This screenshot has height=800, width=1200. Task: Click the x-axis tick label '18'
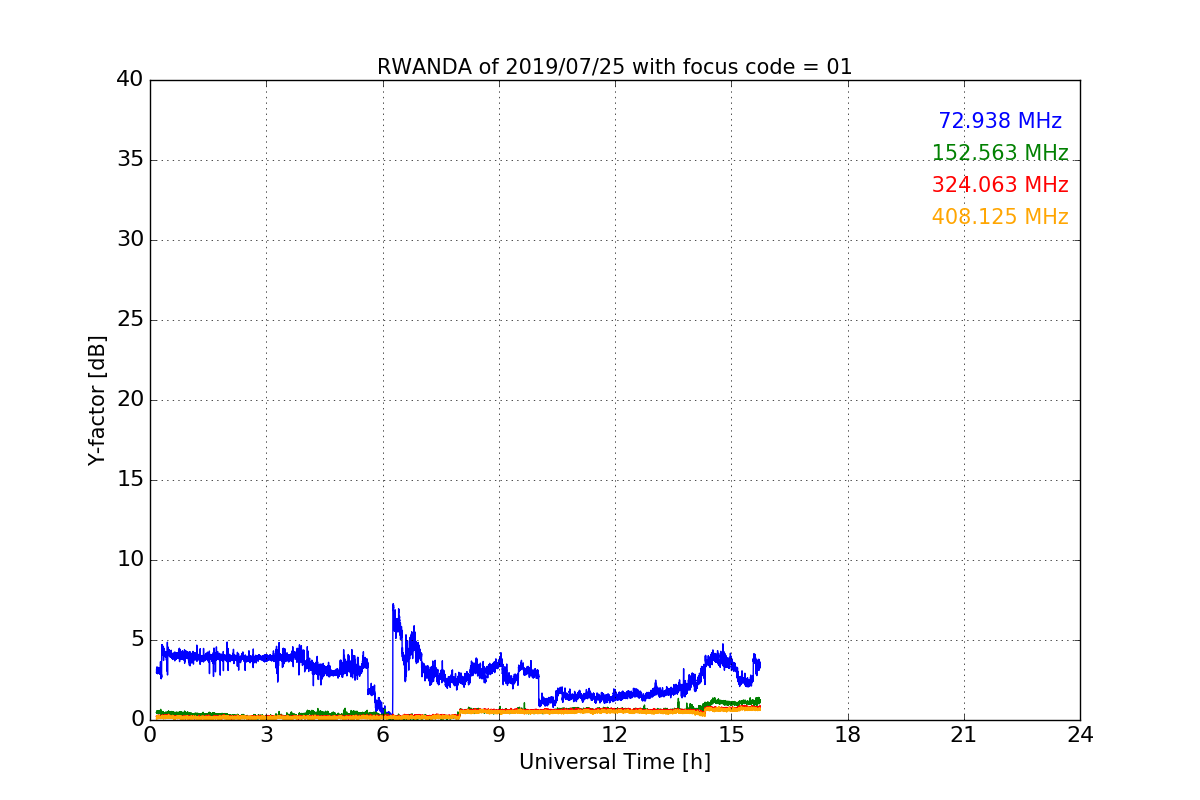848,735
